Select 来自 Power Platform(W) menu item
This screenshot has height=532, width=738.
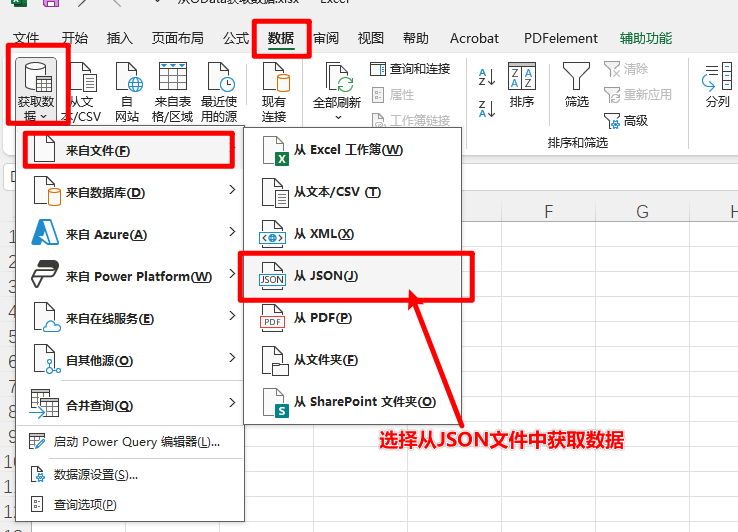click(x=129, y=276)
